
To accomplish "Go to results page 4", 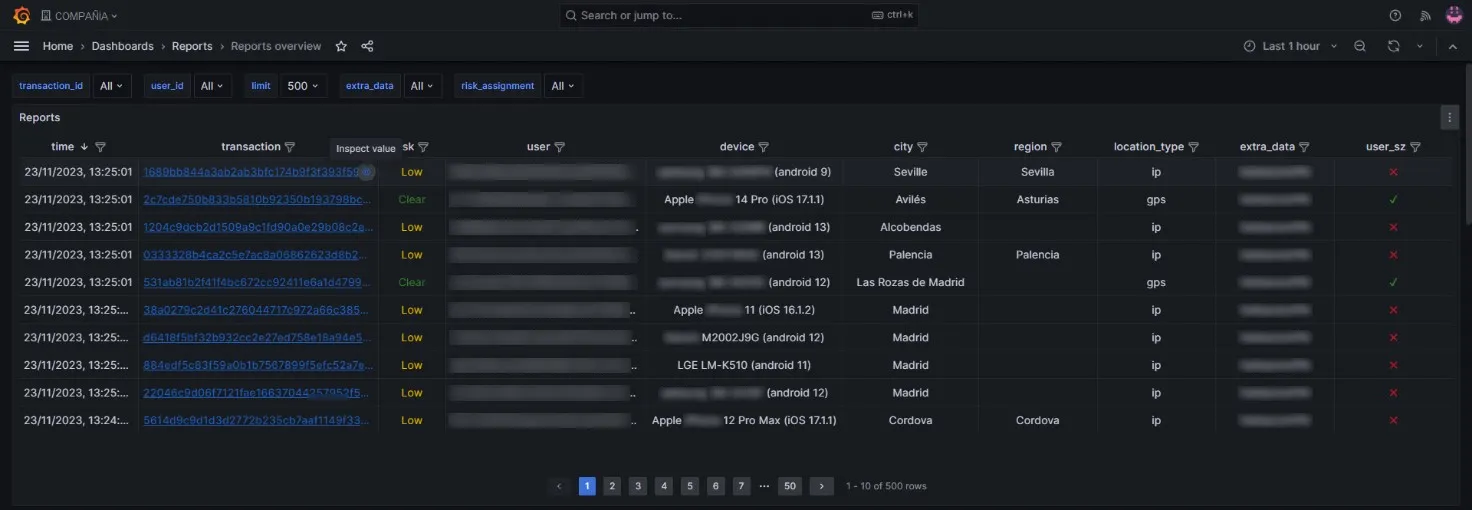I will pos(664,486).
